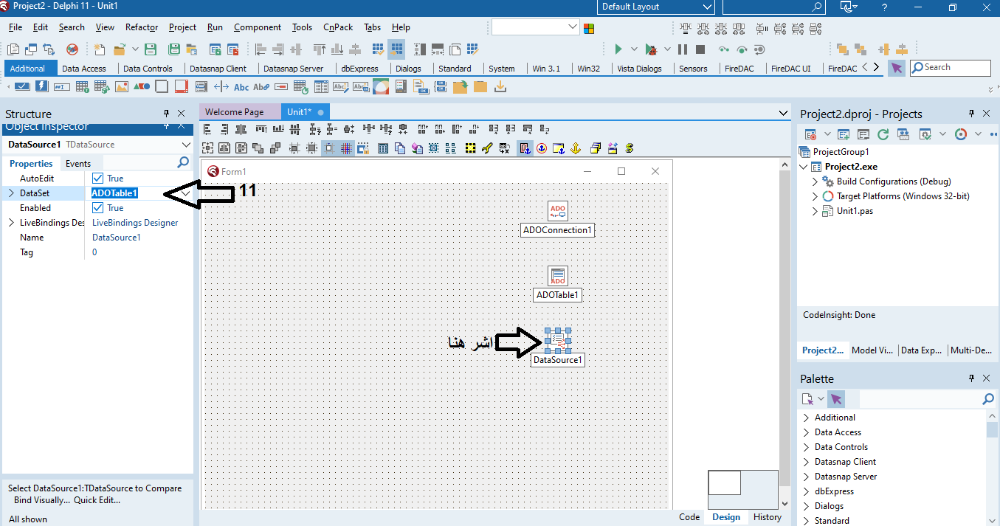This screenshot has width=1000, height=526.
Task: Click the Open project folder icon
Action: (119, 49)
